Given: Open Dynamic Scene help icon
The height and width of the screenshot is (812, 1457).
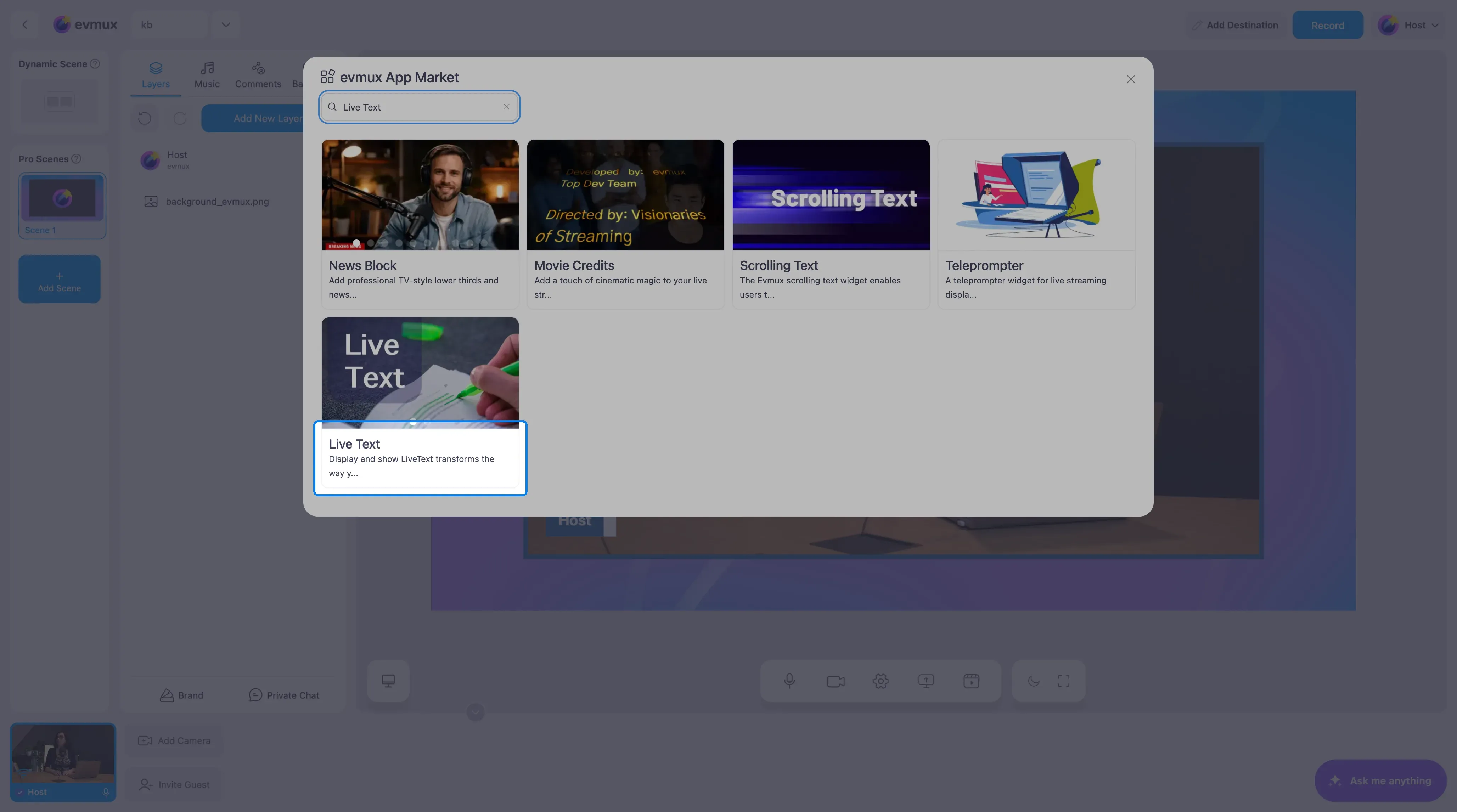Looking at the screenshot, I should click(x=95, y=64).
